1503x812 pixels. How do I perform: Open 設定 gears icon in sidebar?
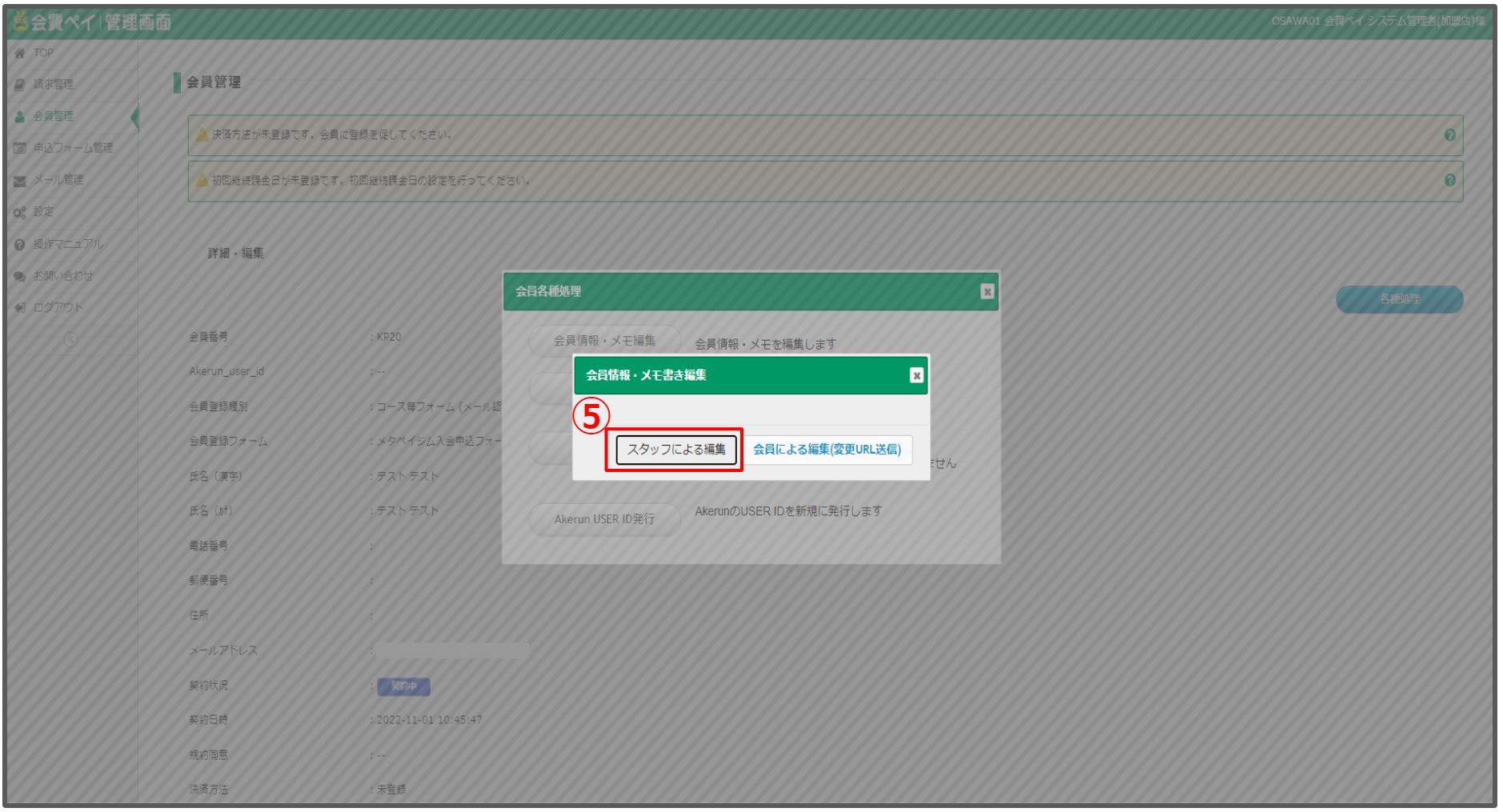[20, 213]
